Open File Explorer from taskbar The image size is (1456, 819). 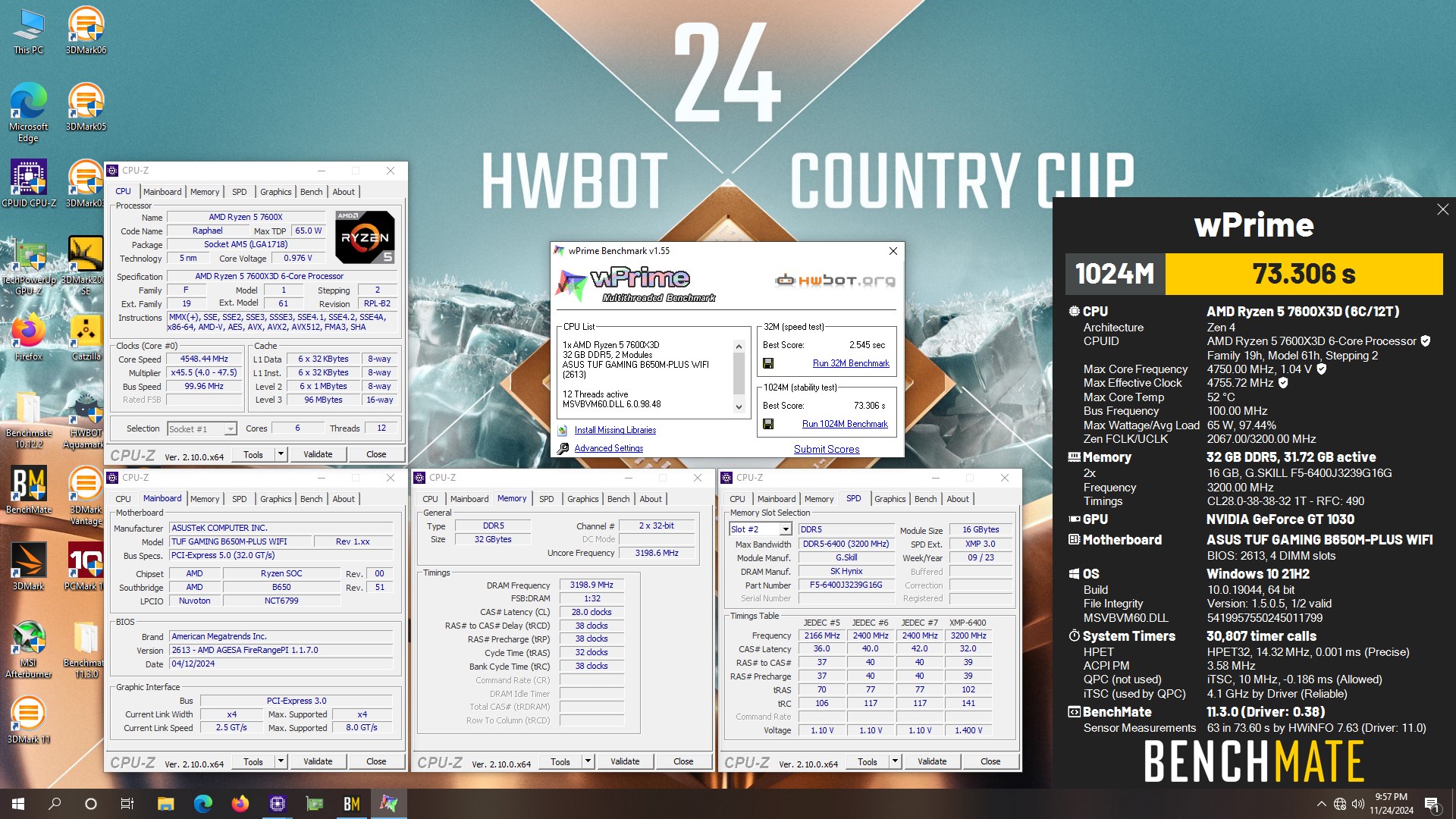point(165,804)
